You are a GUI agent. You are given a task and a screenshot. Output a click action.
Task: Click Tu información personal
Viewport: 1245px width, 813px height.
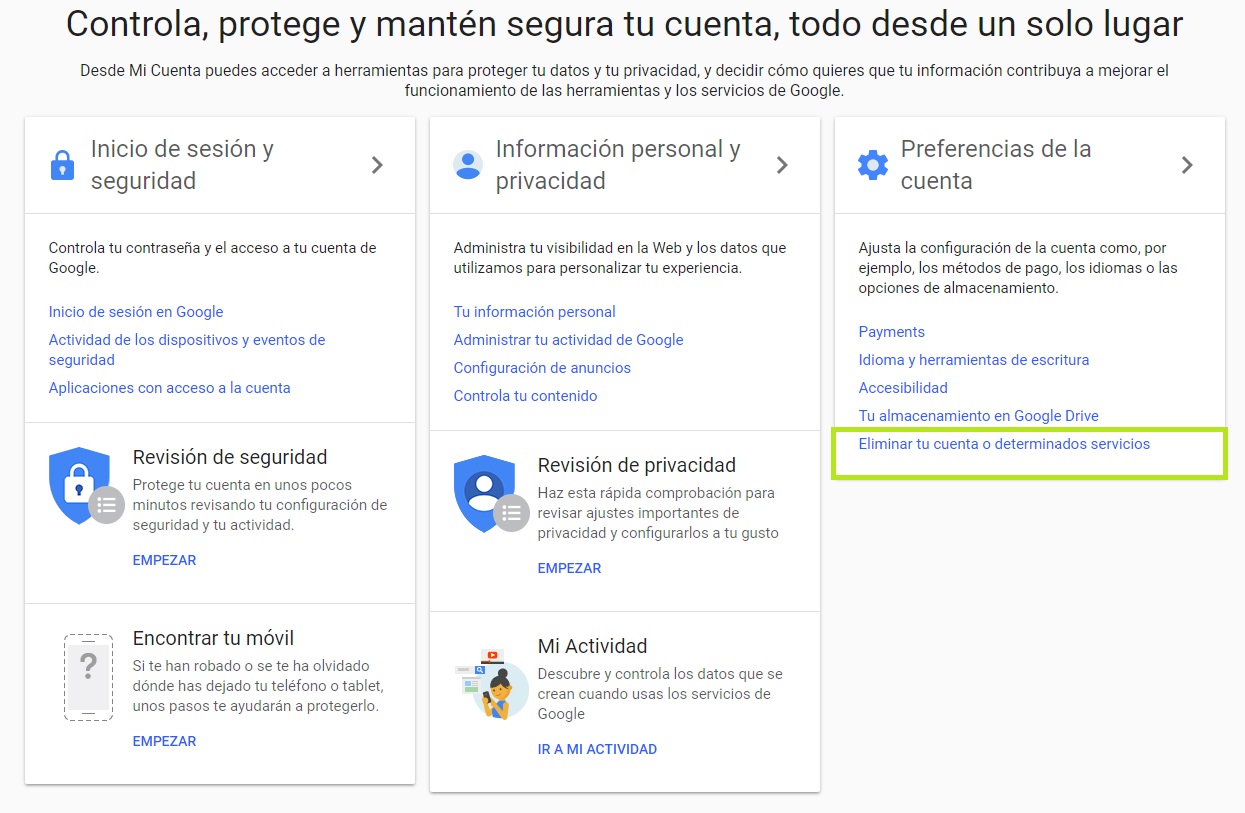coord(535,312)
